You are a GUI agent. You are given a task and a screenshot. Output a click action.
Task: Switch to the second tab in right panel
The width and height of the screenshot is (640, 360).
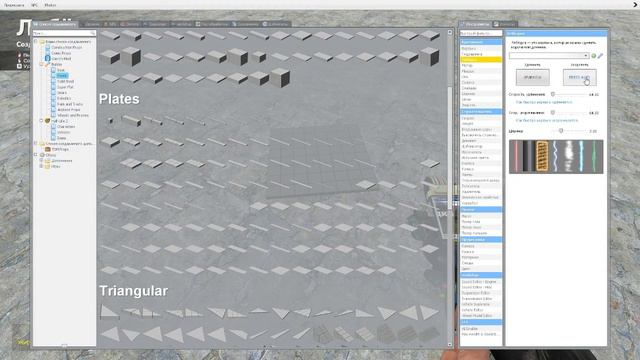[x=505, y=24]
